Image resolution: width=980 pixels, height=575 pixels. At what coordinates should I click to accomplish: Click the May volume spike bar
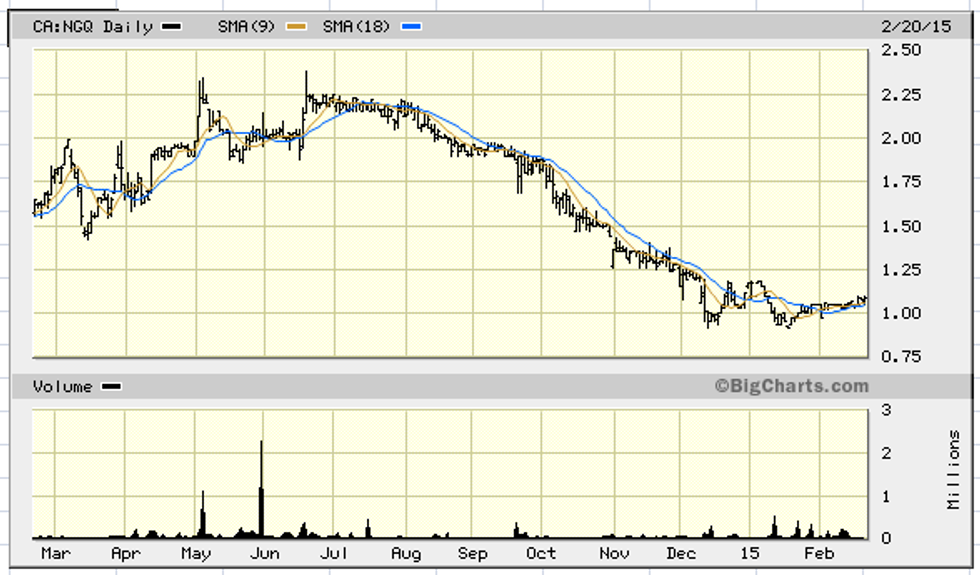(203, 513)
